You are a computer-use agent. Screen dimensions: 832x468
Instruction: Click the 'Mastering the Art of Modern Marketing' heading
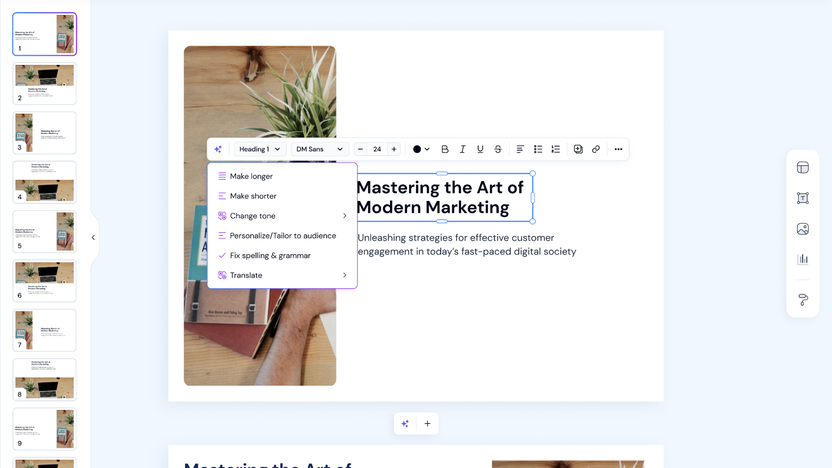[440, 197]
